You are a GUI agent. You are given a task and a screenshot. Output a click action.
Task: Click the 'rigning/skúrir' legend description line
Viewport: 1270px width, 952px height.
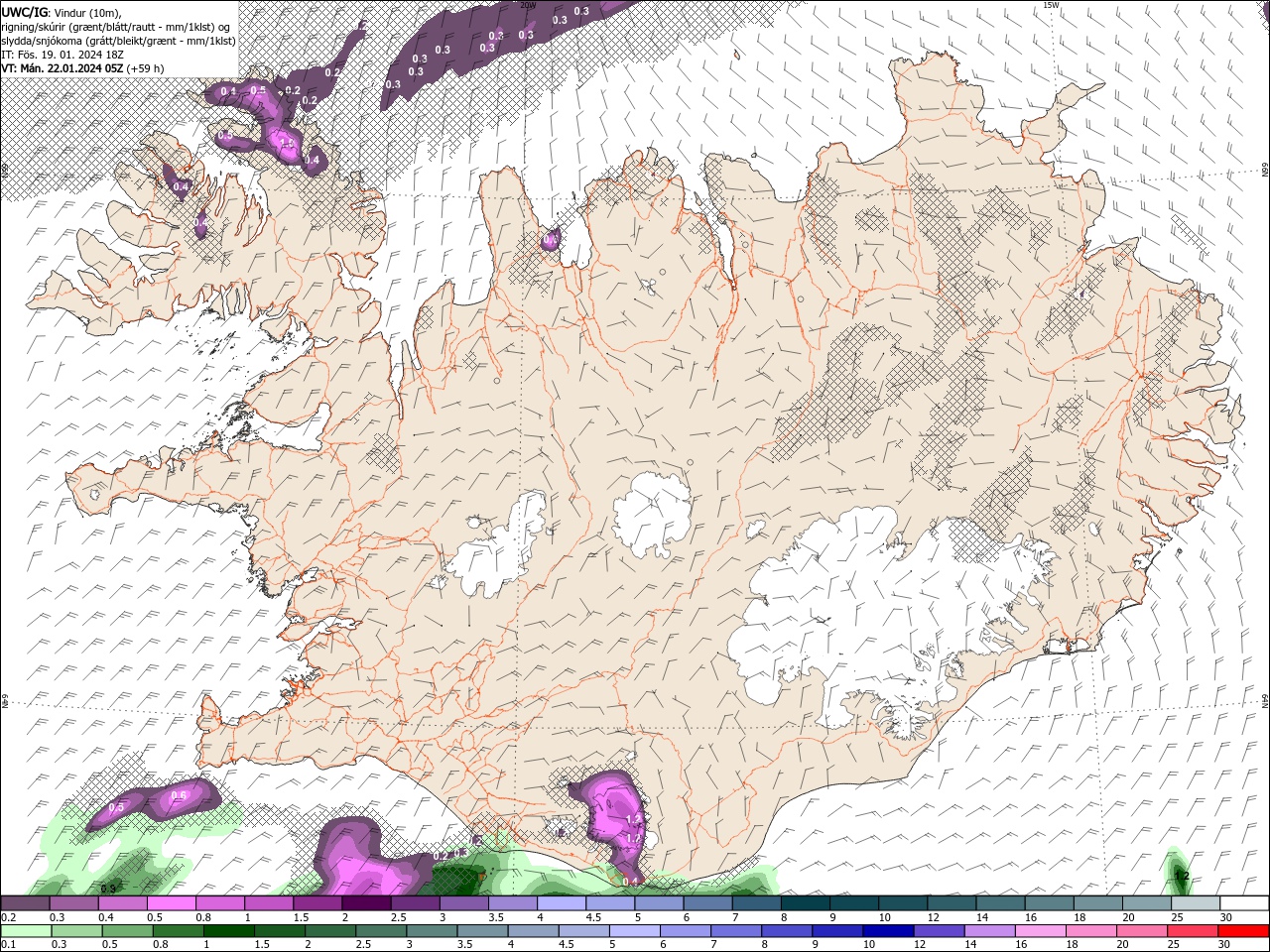point(115,26)
